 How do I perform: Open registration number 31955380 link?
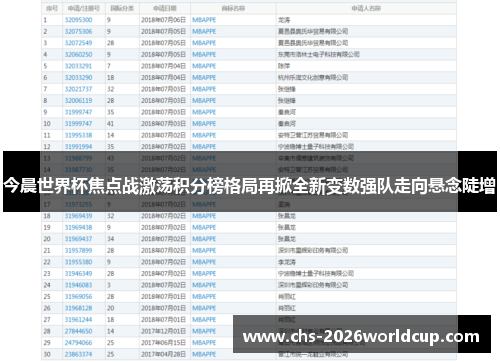[x=78, y=262]
